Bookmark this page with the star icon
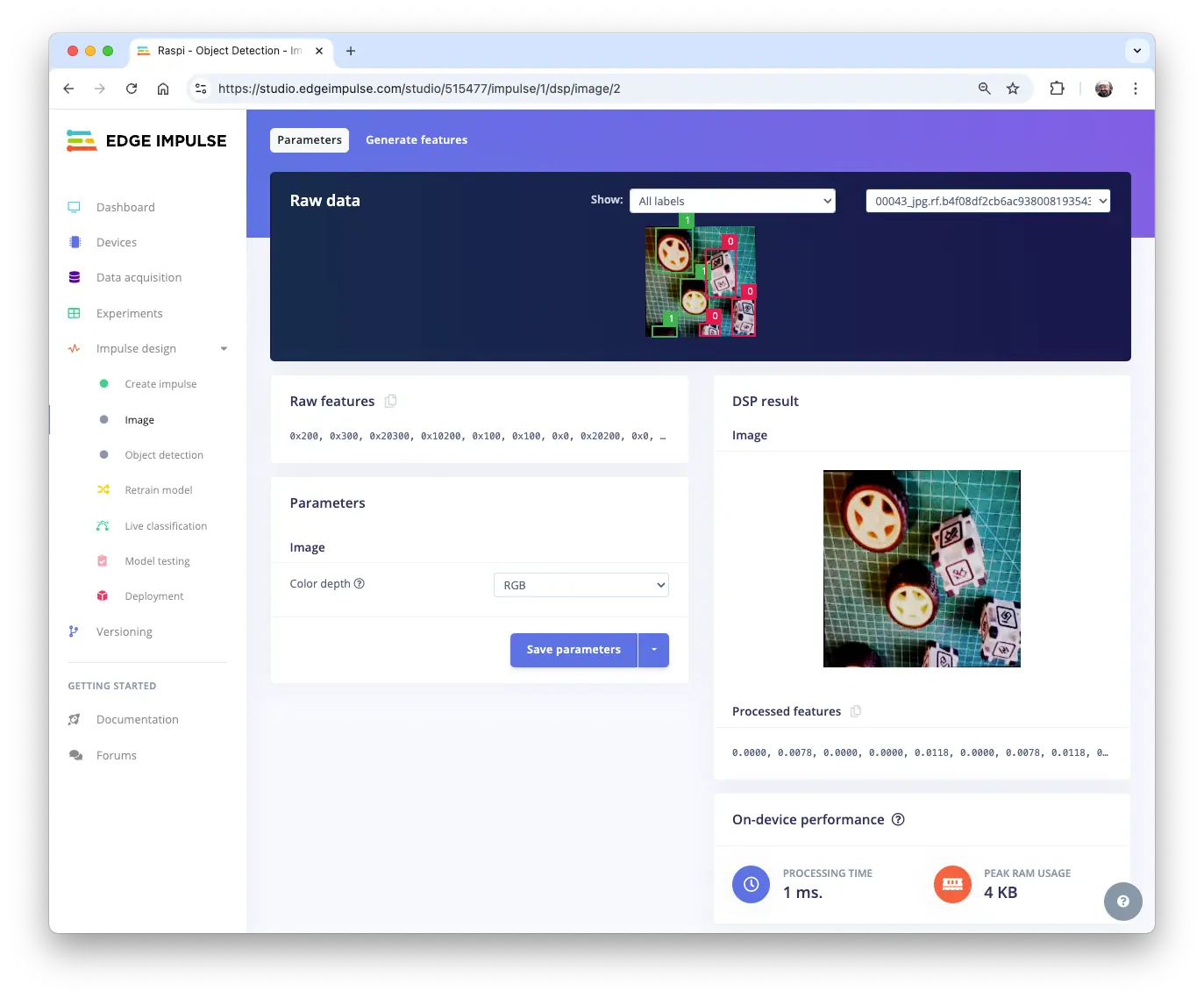This screenshot has width=1204, height=998. click(1013, 89)
